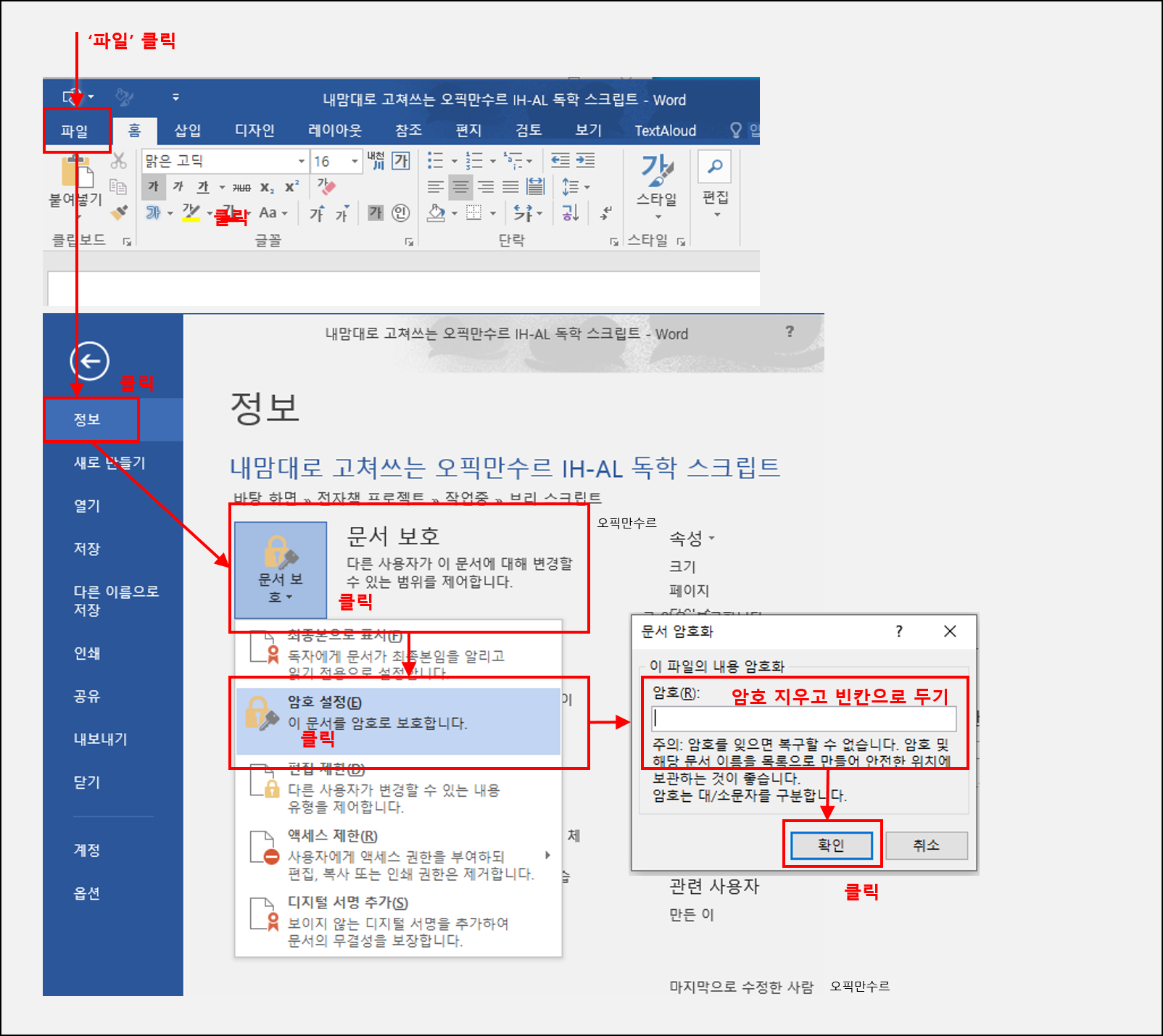Click the Copy icon in clipboard group

pos(119,186)
